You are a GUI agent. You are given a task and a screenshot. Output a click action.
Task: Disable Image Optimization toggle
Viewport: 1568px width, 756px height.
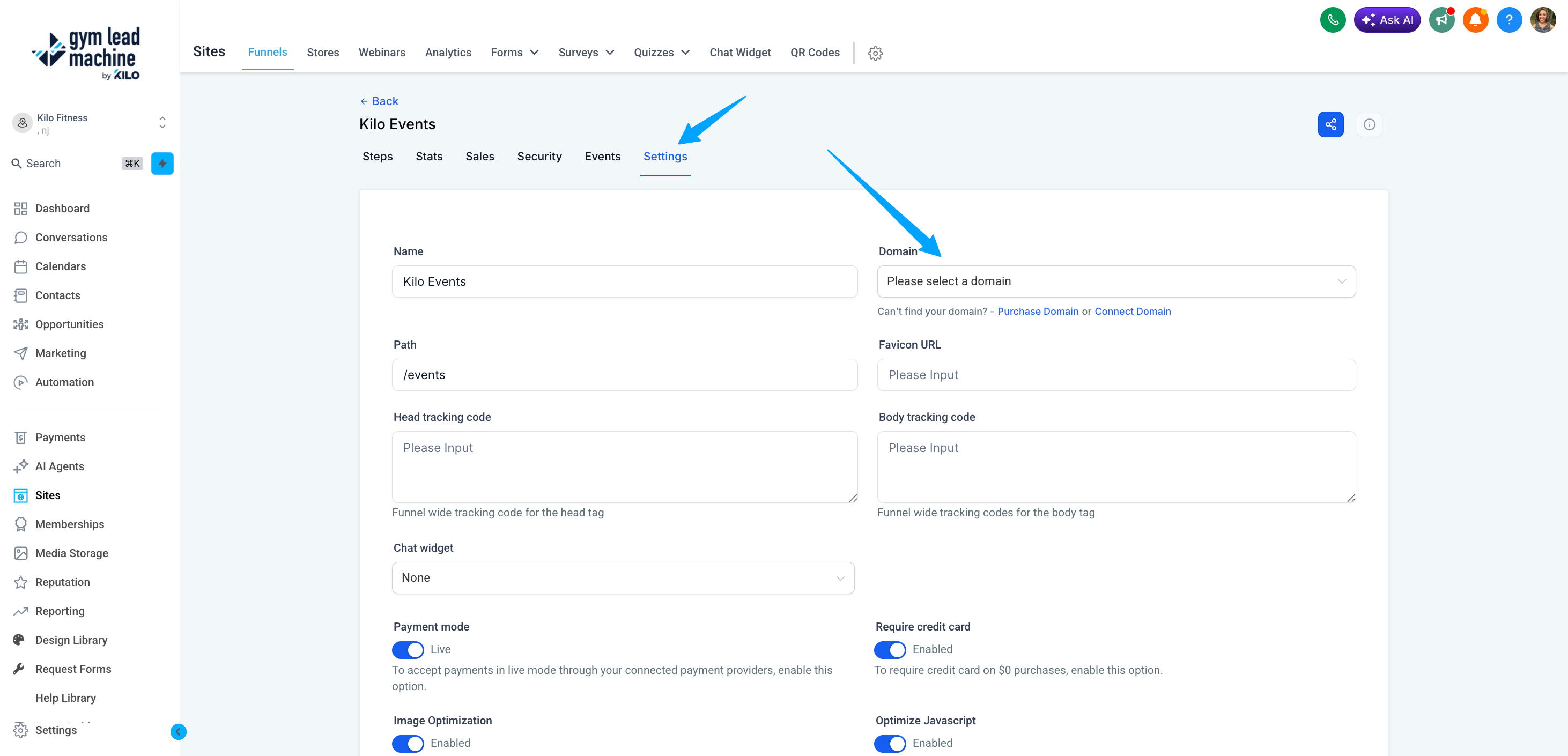408,743
